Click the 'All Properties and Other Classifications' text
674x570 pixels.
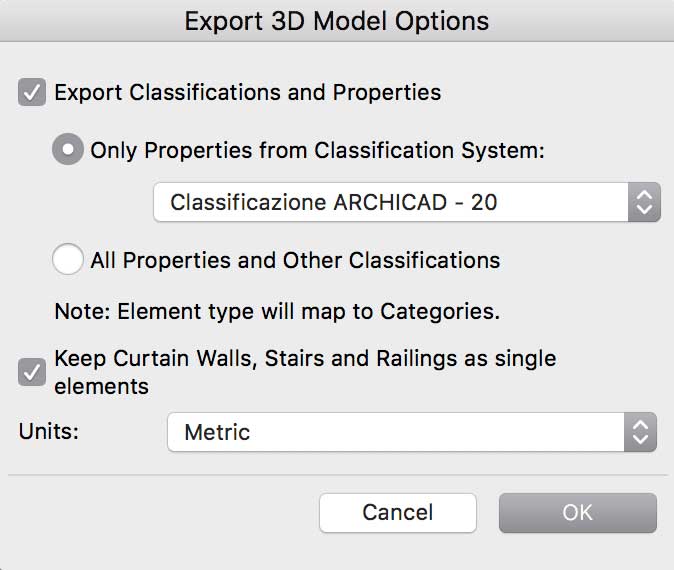pyautogui.click(x=295, y=260)
